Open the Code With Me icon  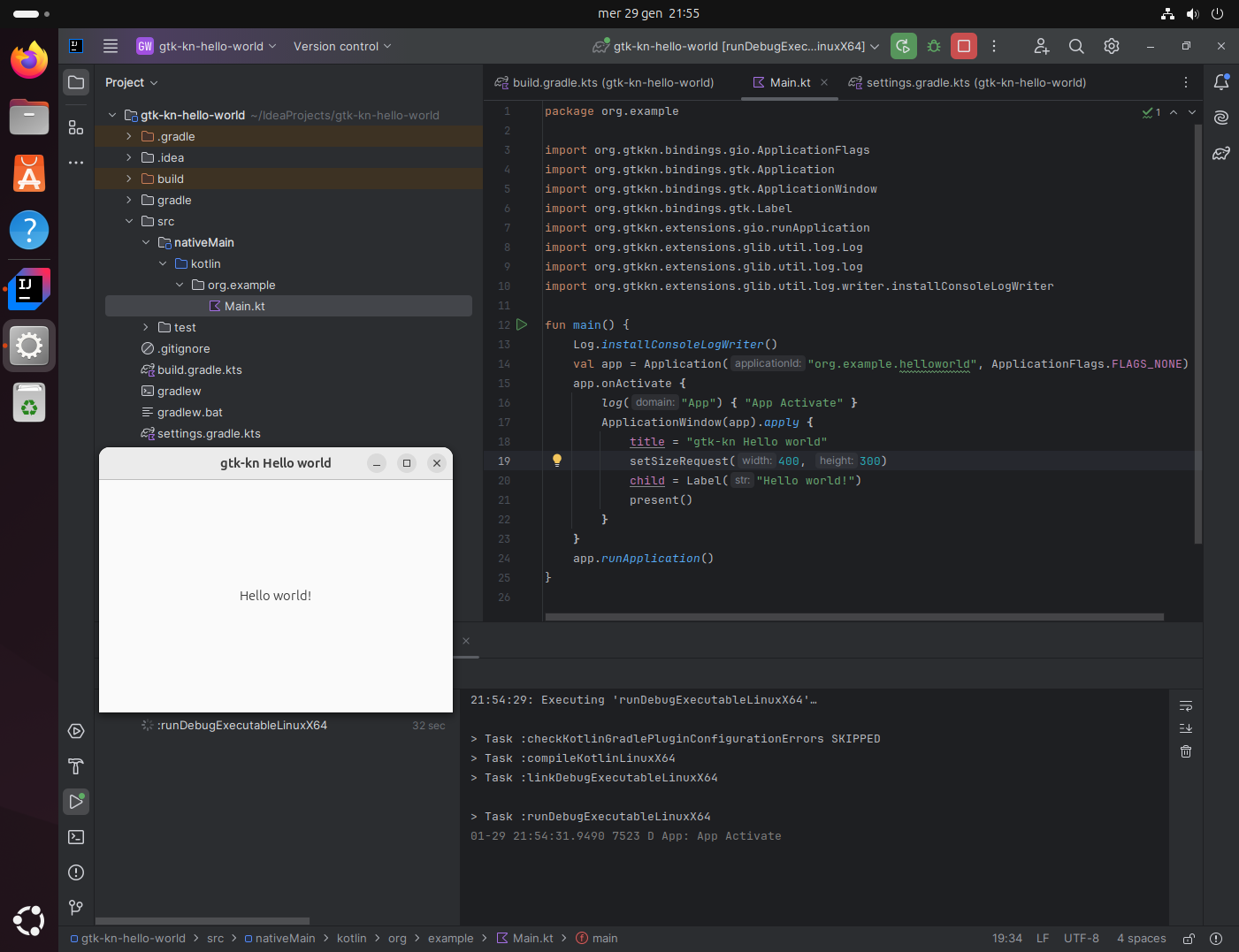pyautogui.click(x=1041, y=46)
